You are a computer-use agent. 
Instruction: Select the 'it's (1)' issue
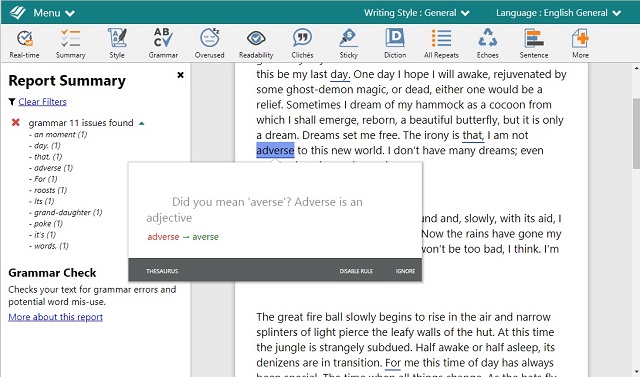pyautogui.click(x=42, y=235)
